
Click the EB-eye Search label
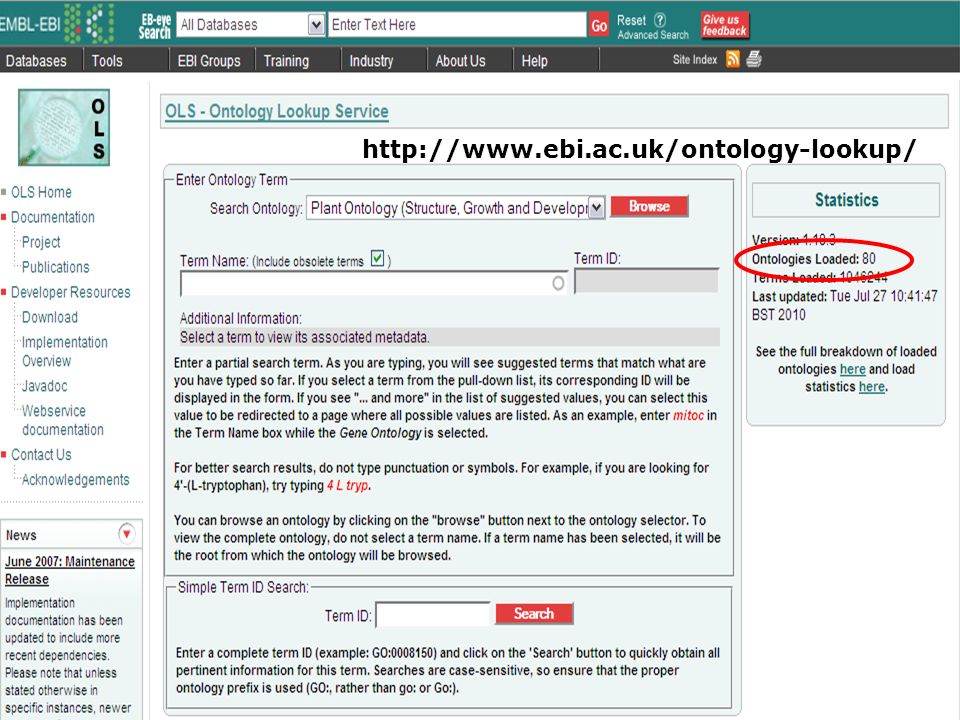pos(154,26)
